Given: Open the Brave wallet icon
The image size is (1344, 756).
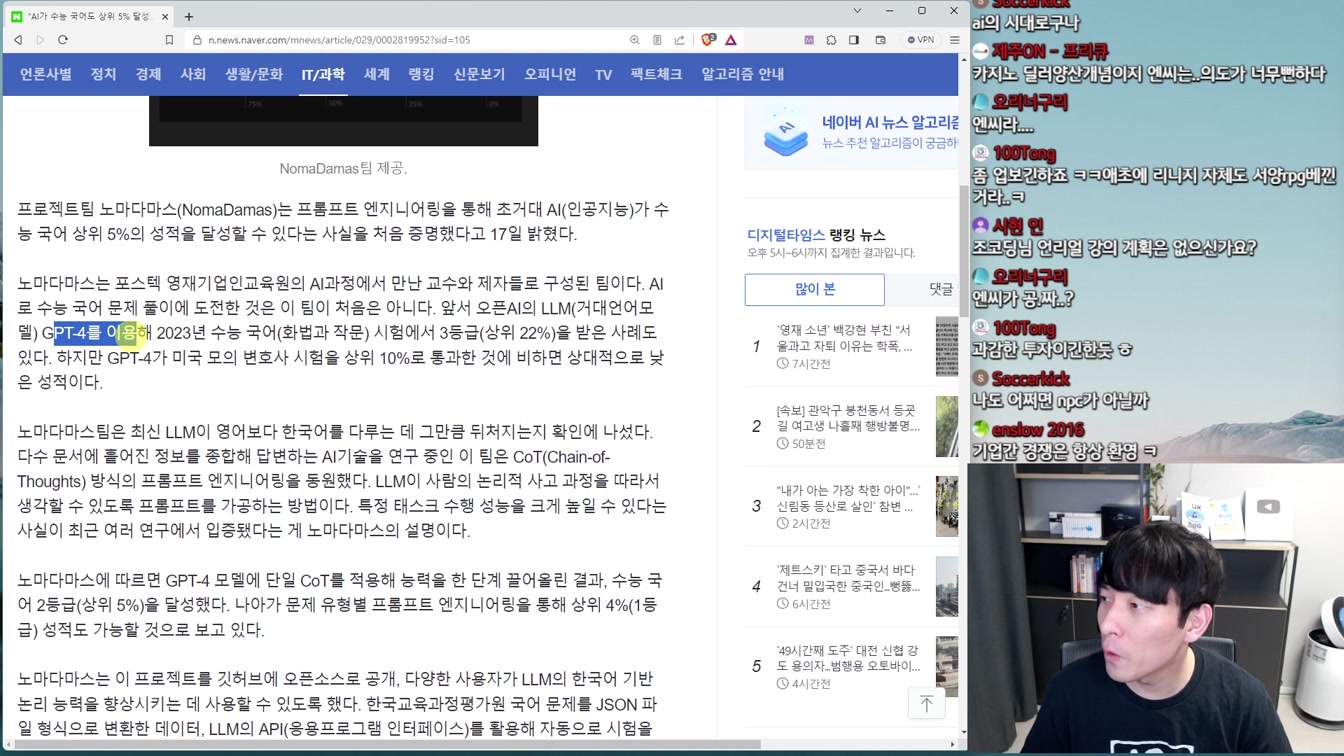Looking at the screenshot, I should click(881, 40).
